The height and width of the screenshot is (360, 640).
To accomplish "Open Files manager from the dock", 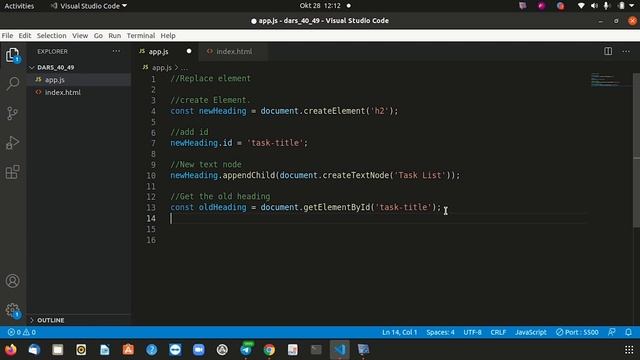I will (x=58, y=350).
